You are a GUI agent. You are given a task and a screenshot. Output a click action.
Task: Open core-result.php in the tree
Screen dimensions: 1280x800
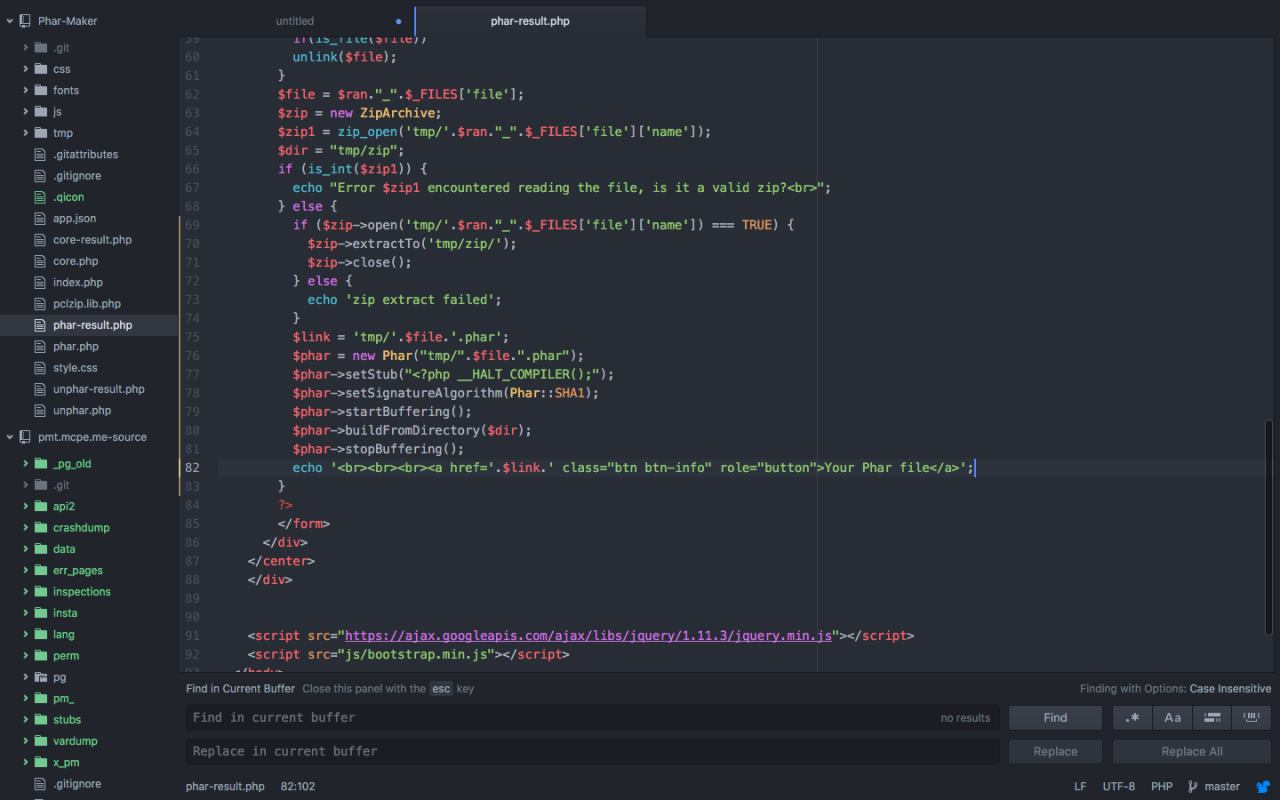(92, 240)
